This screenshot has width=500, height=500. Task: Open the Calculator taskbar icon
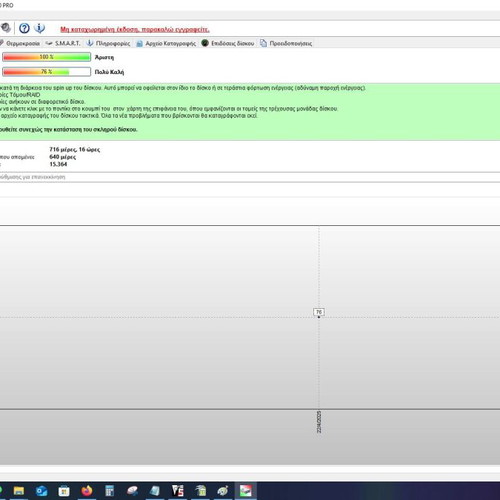point(109,491)
